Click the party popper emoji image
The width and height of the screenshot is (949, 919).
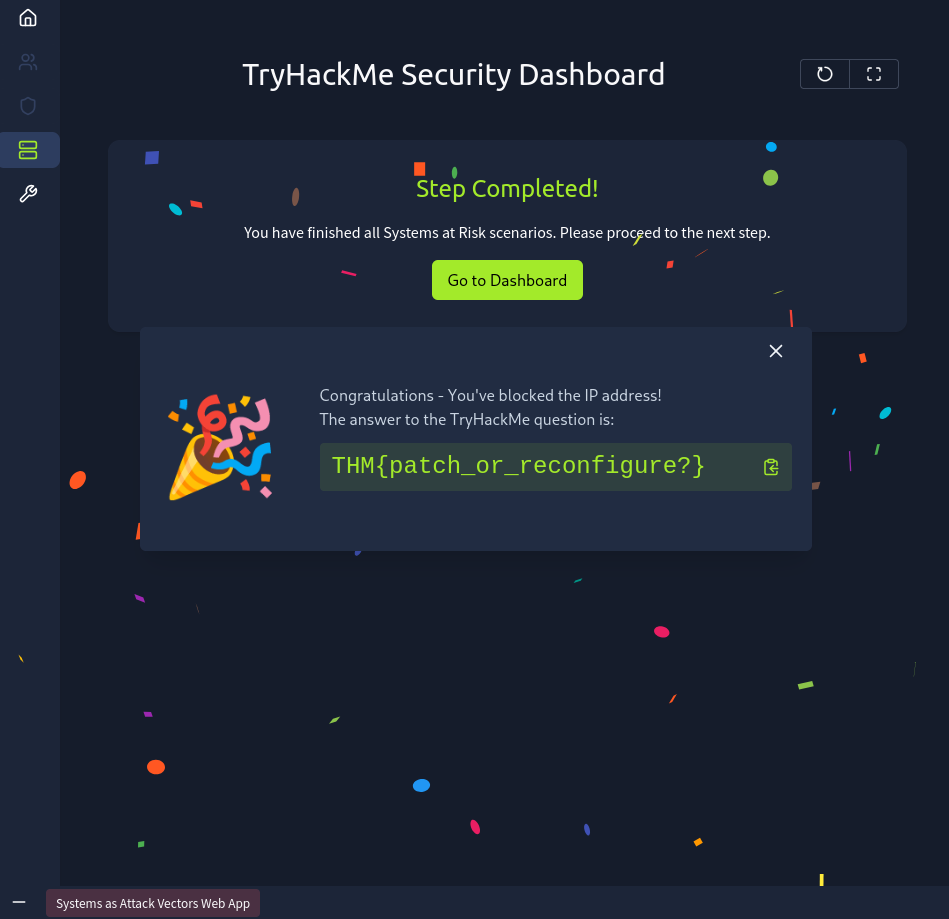coord(220,447)
